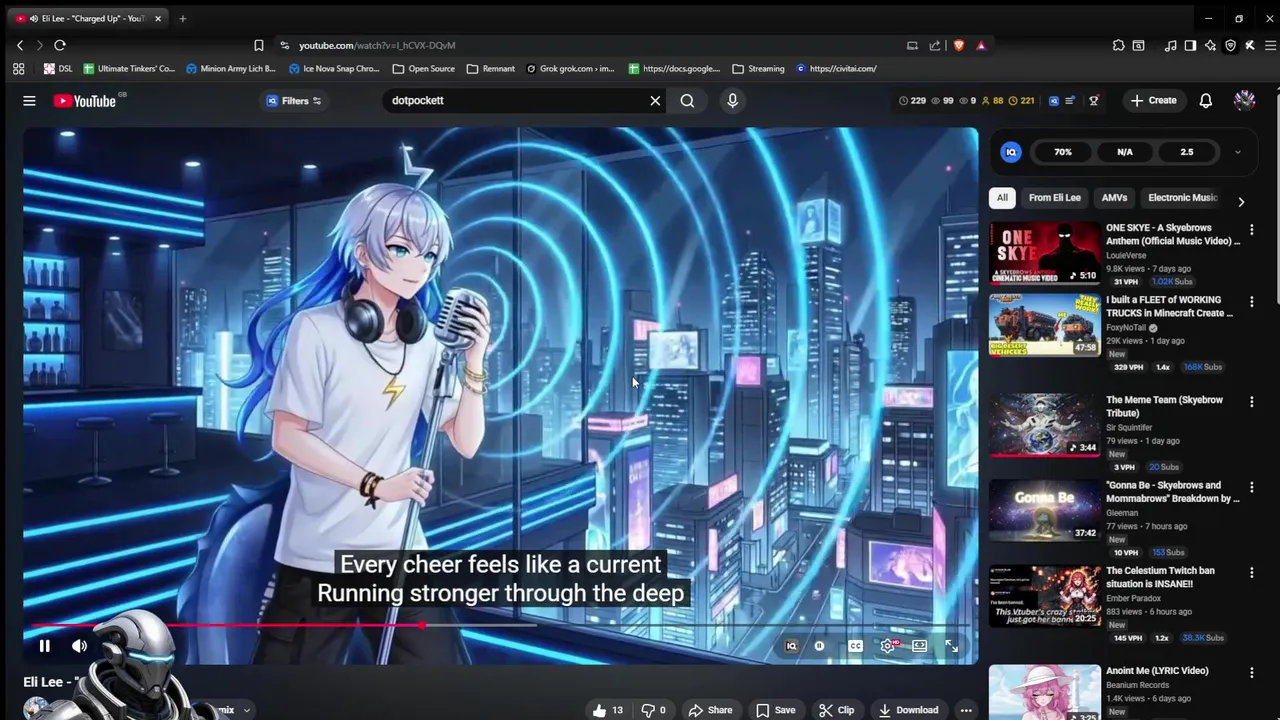Open options for Celestium Twitch ban video

click(1251, 572)
